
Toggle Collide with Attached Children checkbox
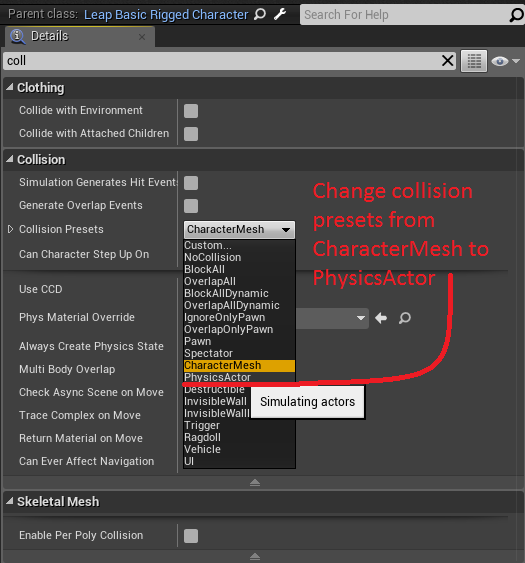click(191, 134)
